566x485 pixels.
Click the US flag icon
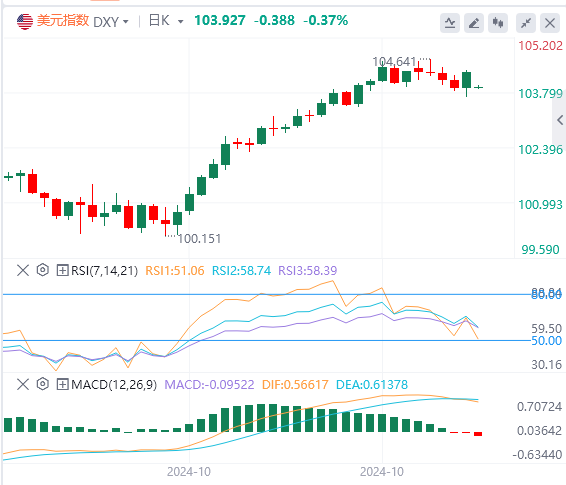(x=25, y=22)
